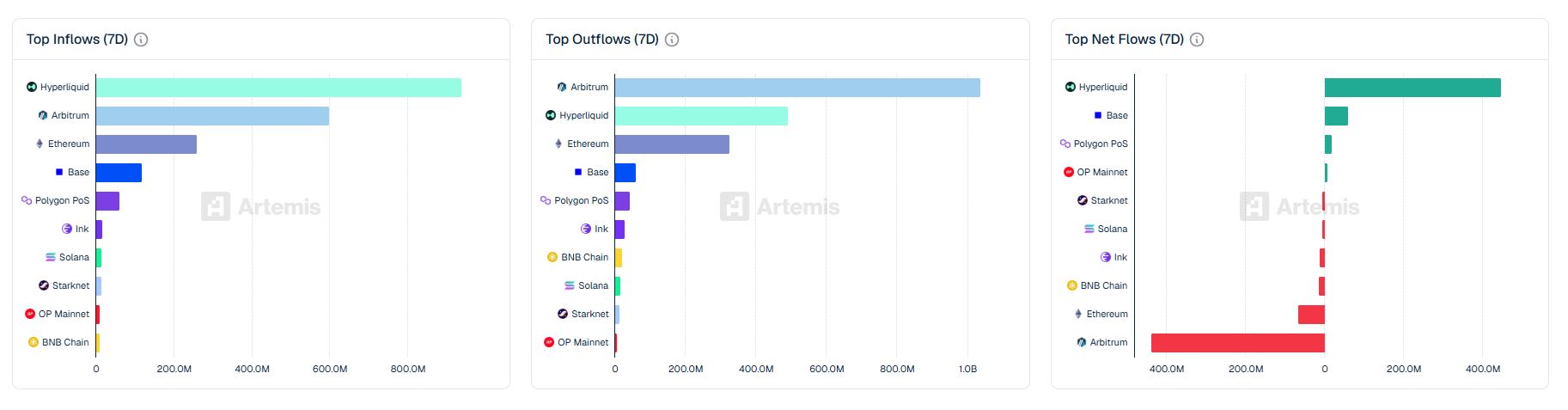The height and width of the screenshot is (410, 1568).
Task: Click the Ethereum logo in Top Outflows chart
Action: (x=558, y=144)
